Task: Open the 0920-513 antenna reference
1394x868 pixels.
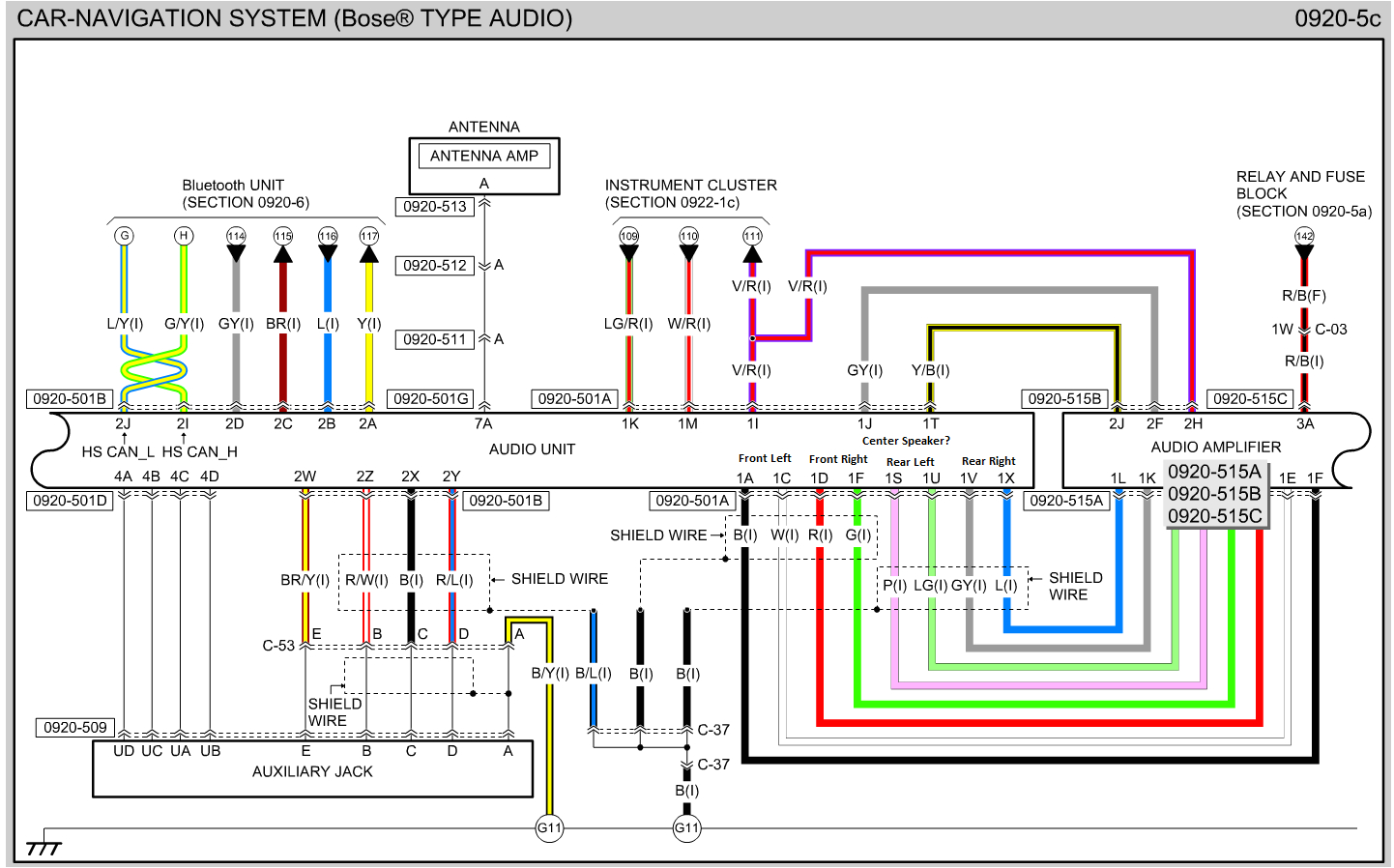Action: pyautogui.click(x=434, y=207)
